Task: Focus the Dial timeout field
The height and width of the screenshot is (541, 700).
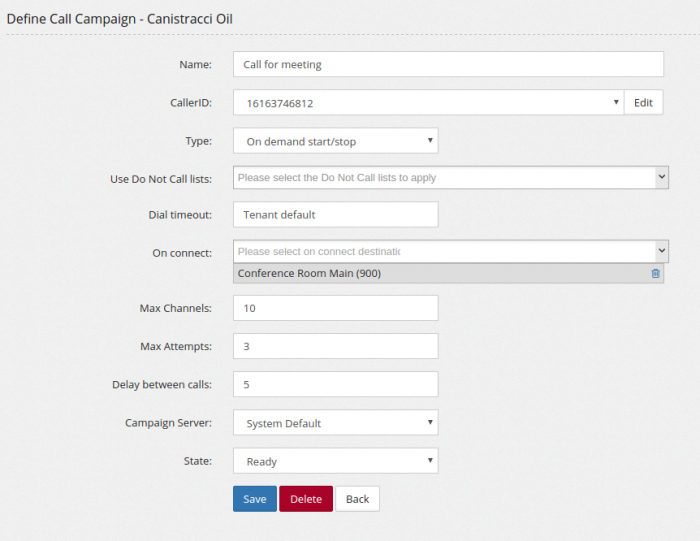Action: pos(335,215)
